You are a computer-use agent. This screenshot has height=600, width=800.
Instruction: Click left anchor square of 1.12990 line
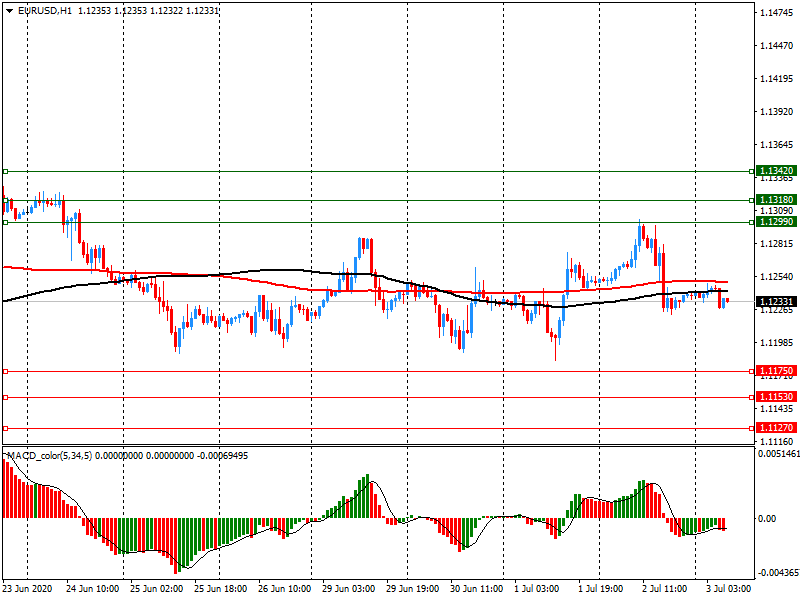(5, 222)
